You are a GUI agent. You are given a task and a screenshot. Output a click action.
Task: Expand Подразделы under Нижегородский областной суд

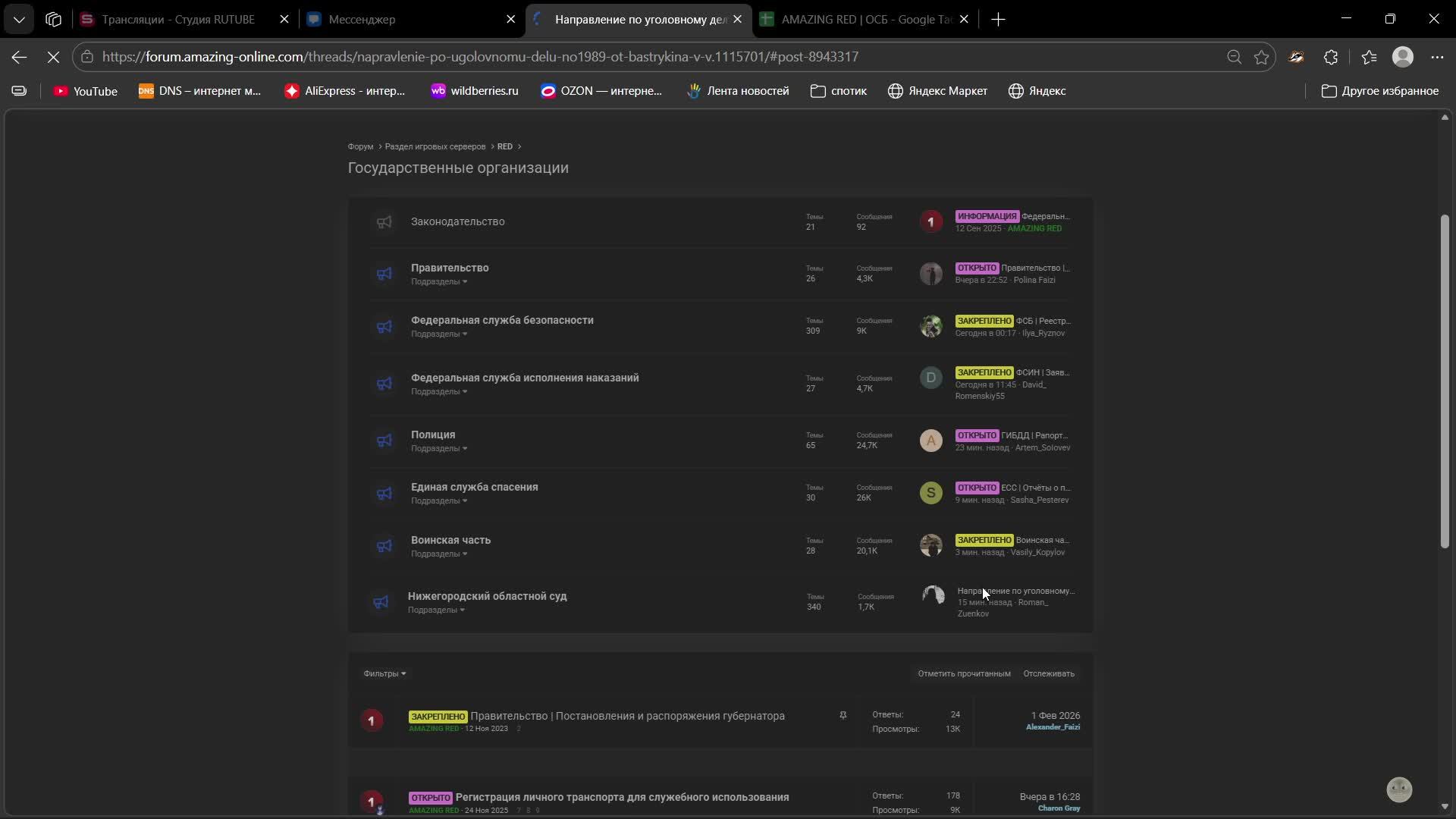tap(435, 610)
